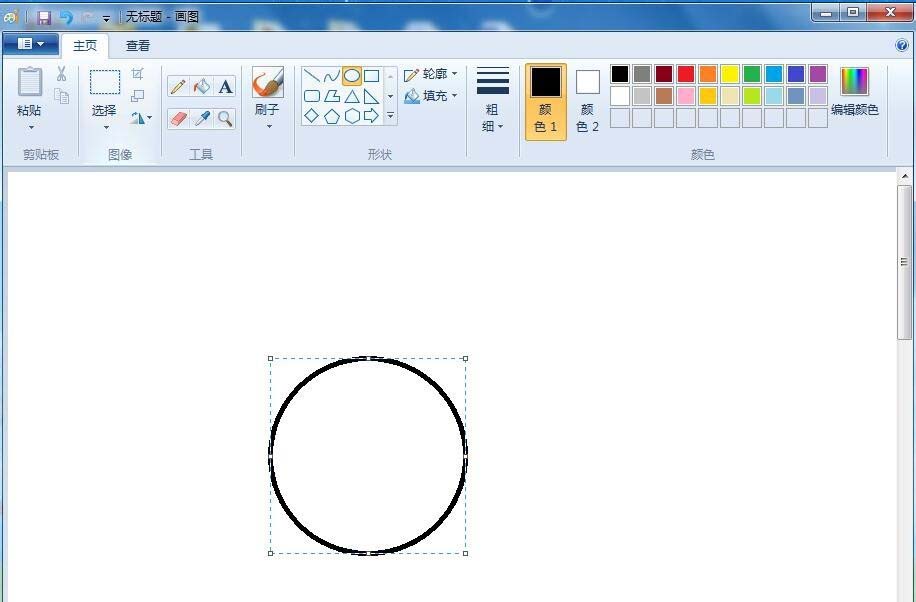Pick the green color swatch
Viewport: 916px width, 602px height.
pos(752,74)
